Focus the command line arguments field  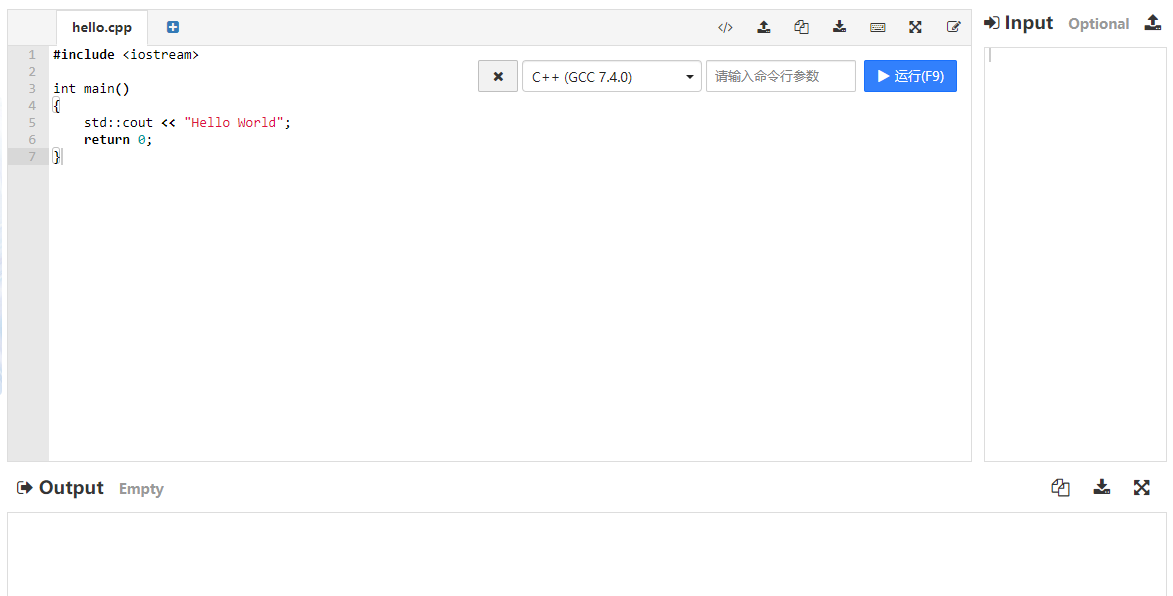click(x=780, y=77)
